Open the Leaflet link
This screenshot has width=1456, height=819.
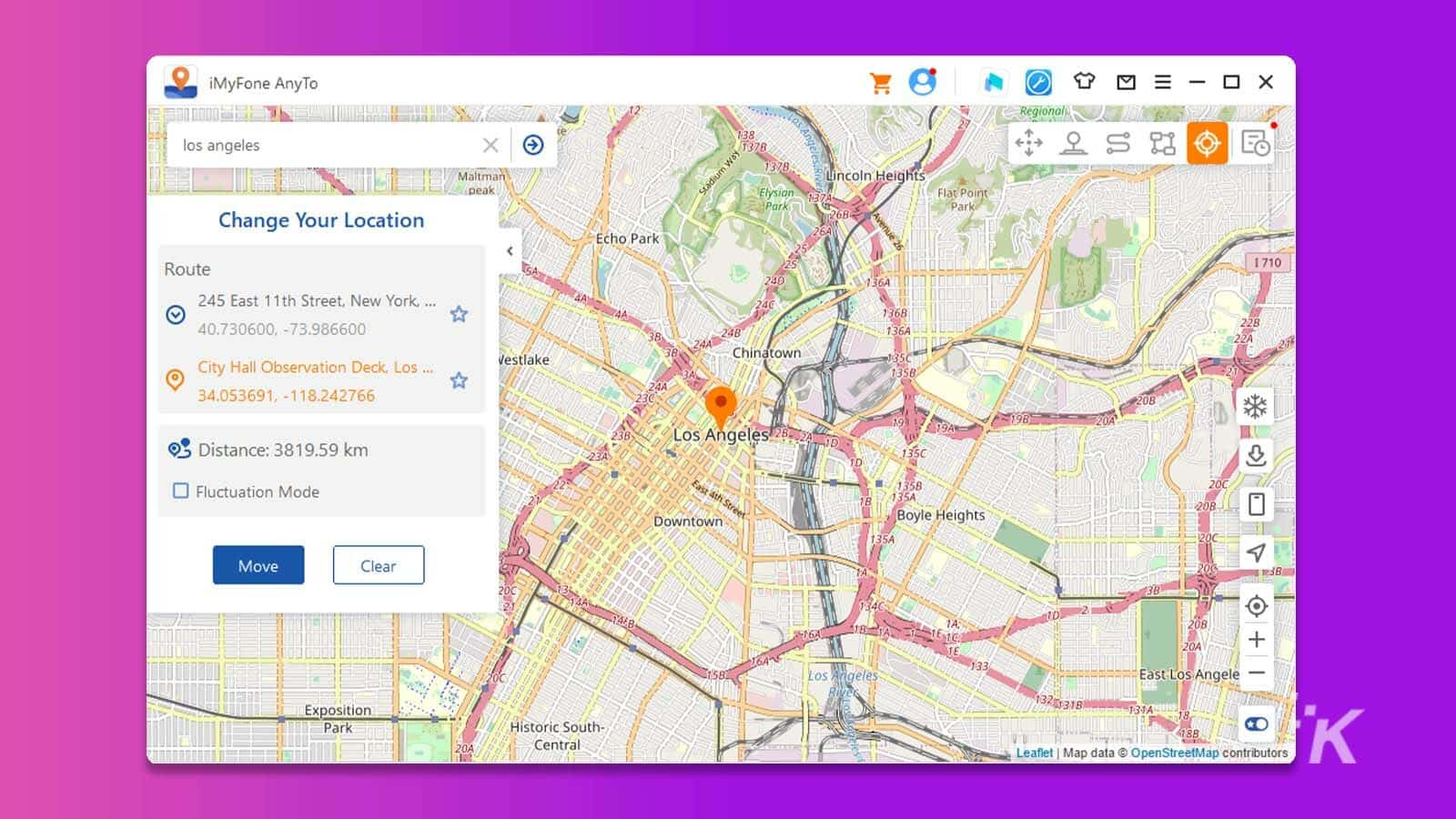[1034, 753]
